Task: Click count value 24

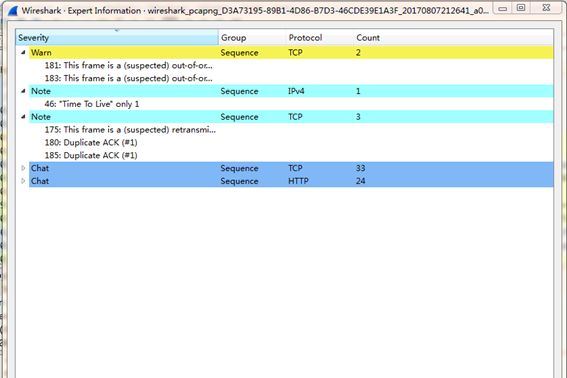Action: tap(361, 181)
